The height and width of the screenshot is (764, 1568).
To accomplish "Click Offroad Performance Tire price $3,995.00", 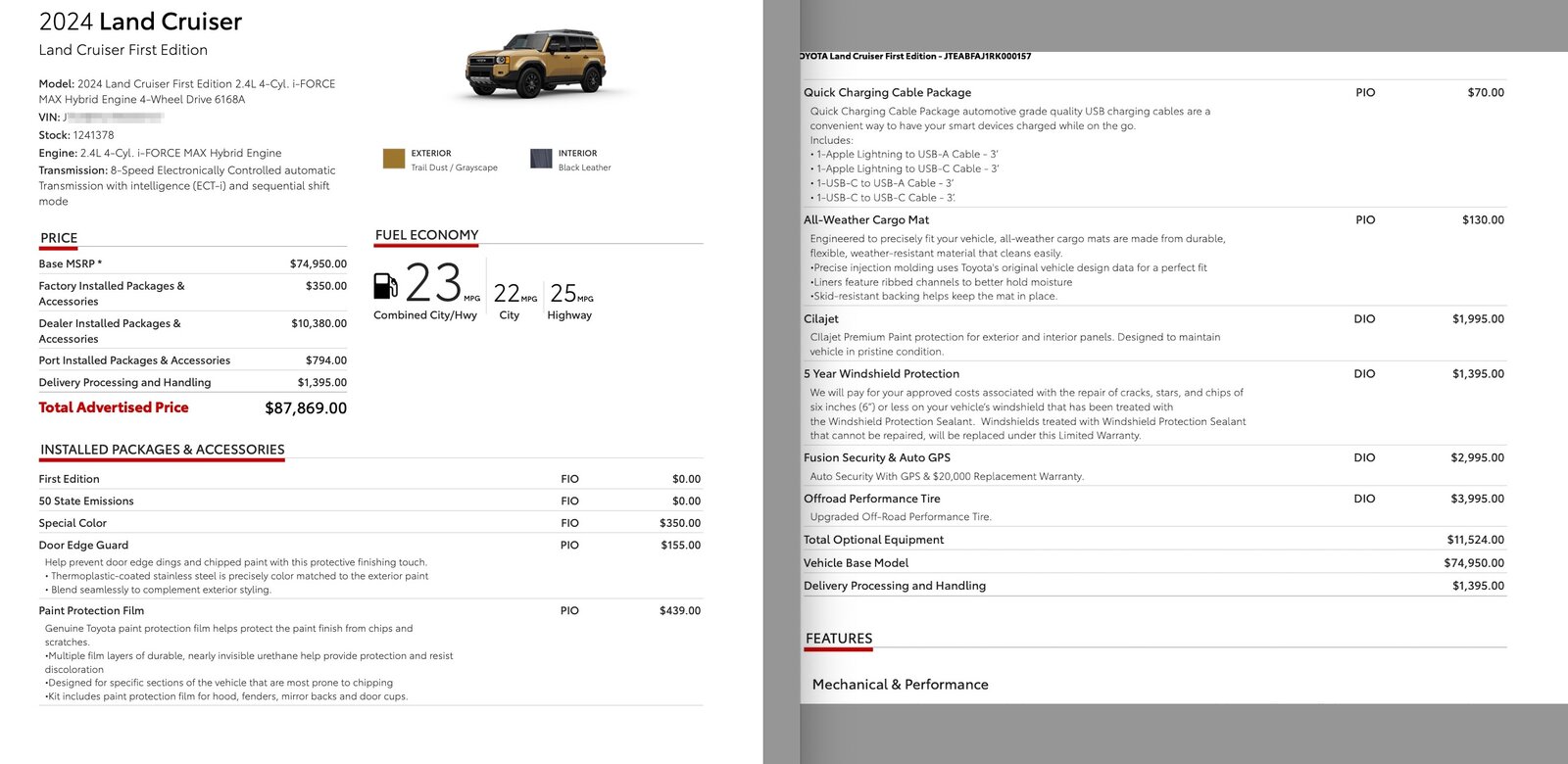I will pos(1478,499).
